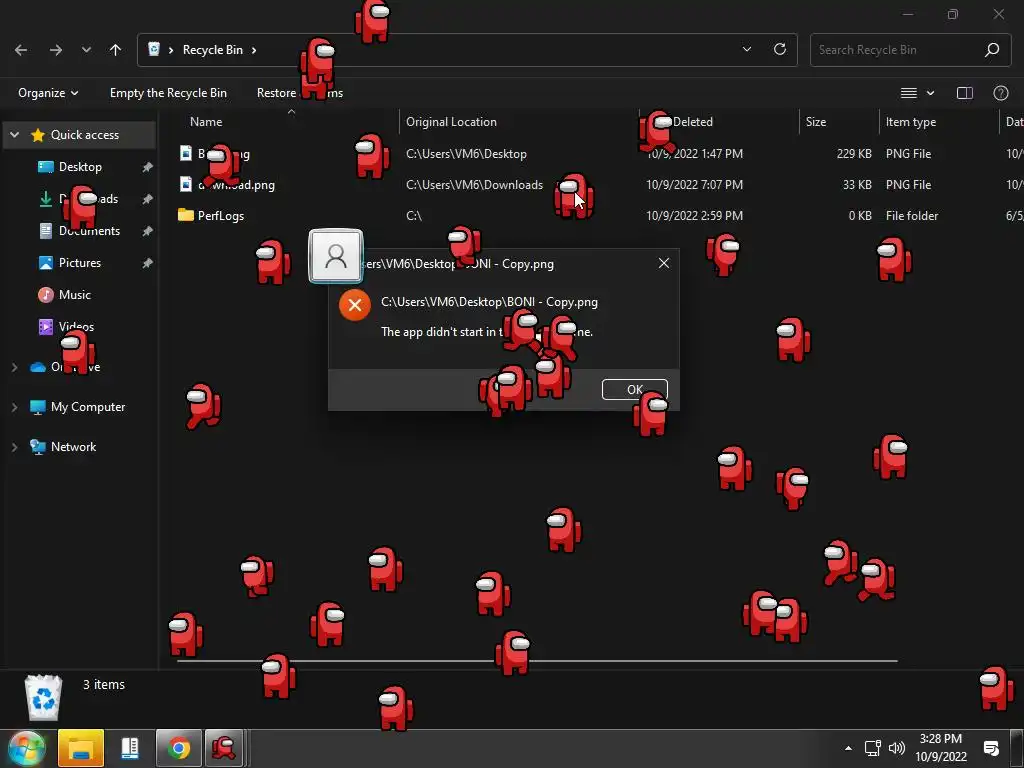
Task: Open the library app on the taskbar
Action: coord(130,748)
